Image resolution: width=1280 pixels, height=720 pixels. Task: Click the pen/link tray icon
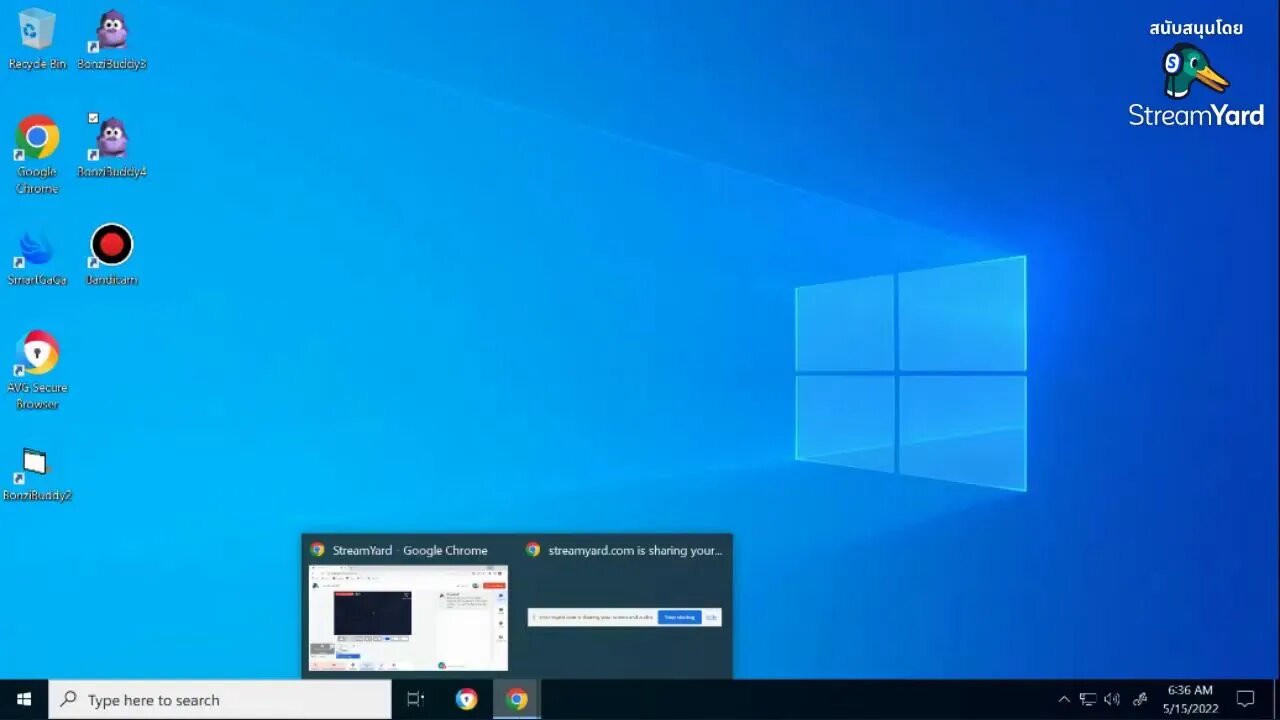click(1140, 700)
